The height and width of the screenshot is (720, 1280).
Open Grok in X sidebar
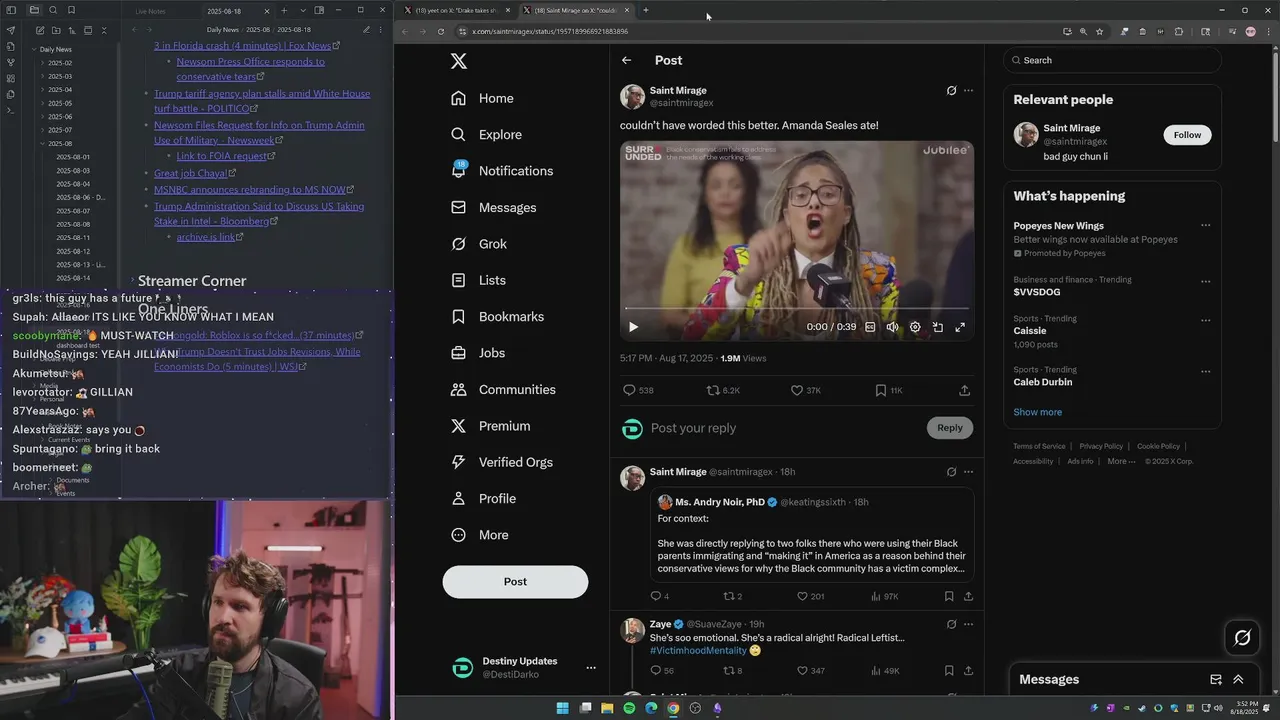tap(479, 244)
